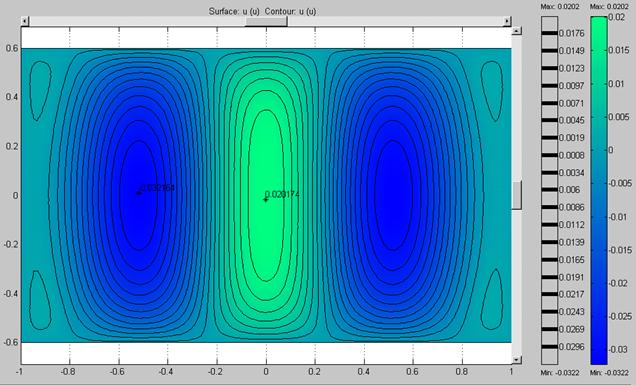Viewport: 636px width, 385px height.
Task: Click the 0.0176 contour legend bar
Action: pyautogui.click(x=550, y=33)
